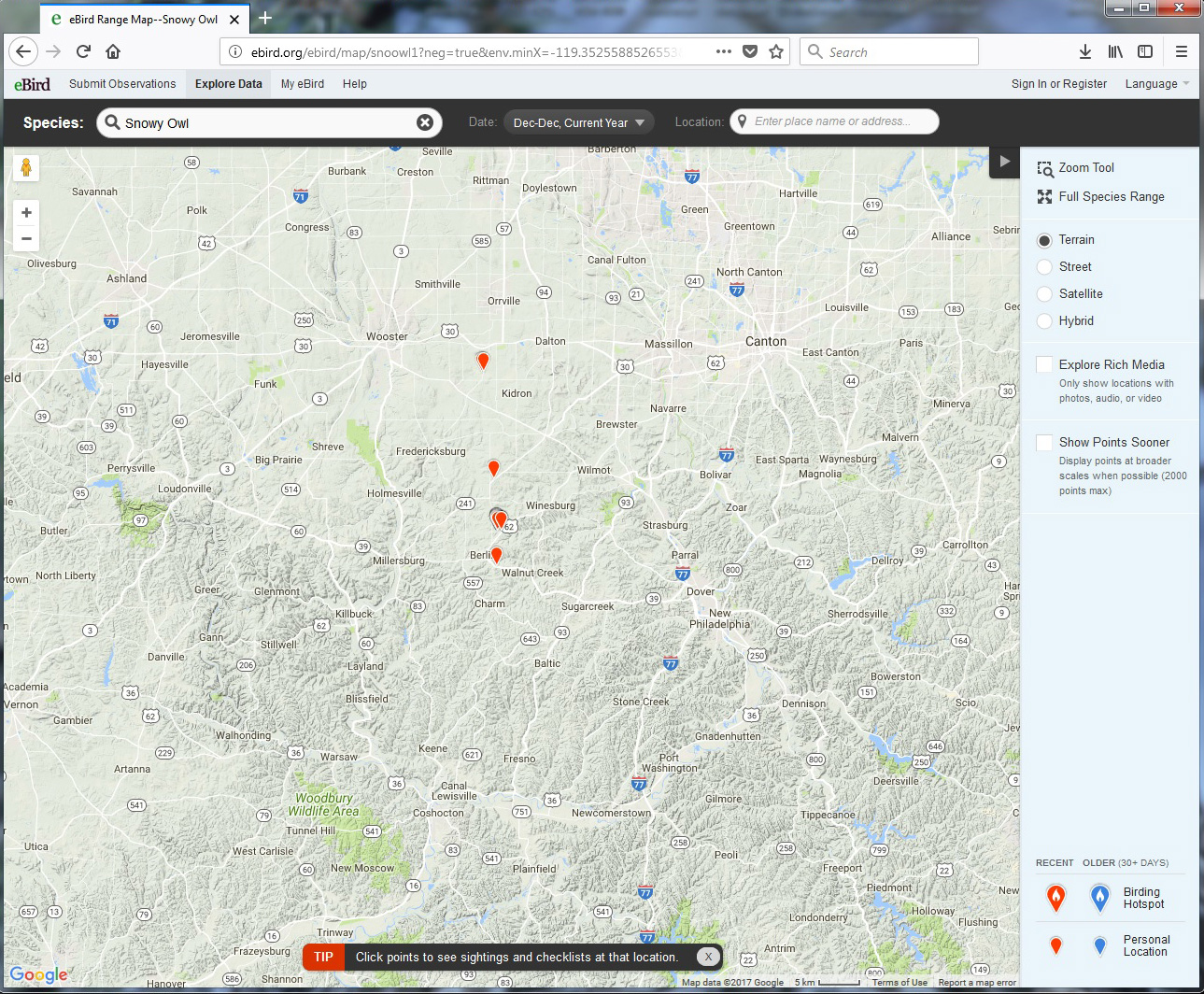Click the Massillon city label

click(x=669, y=344)
